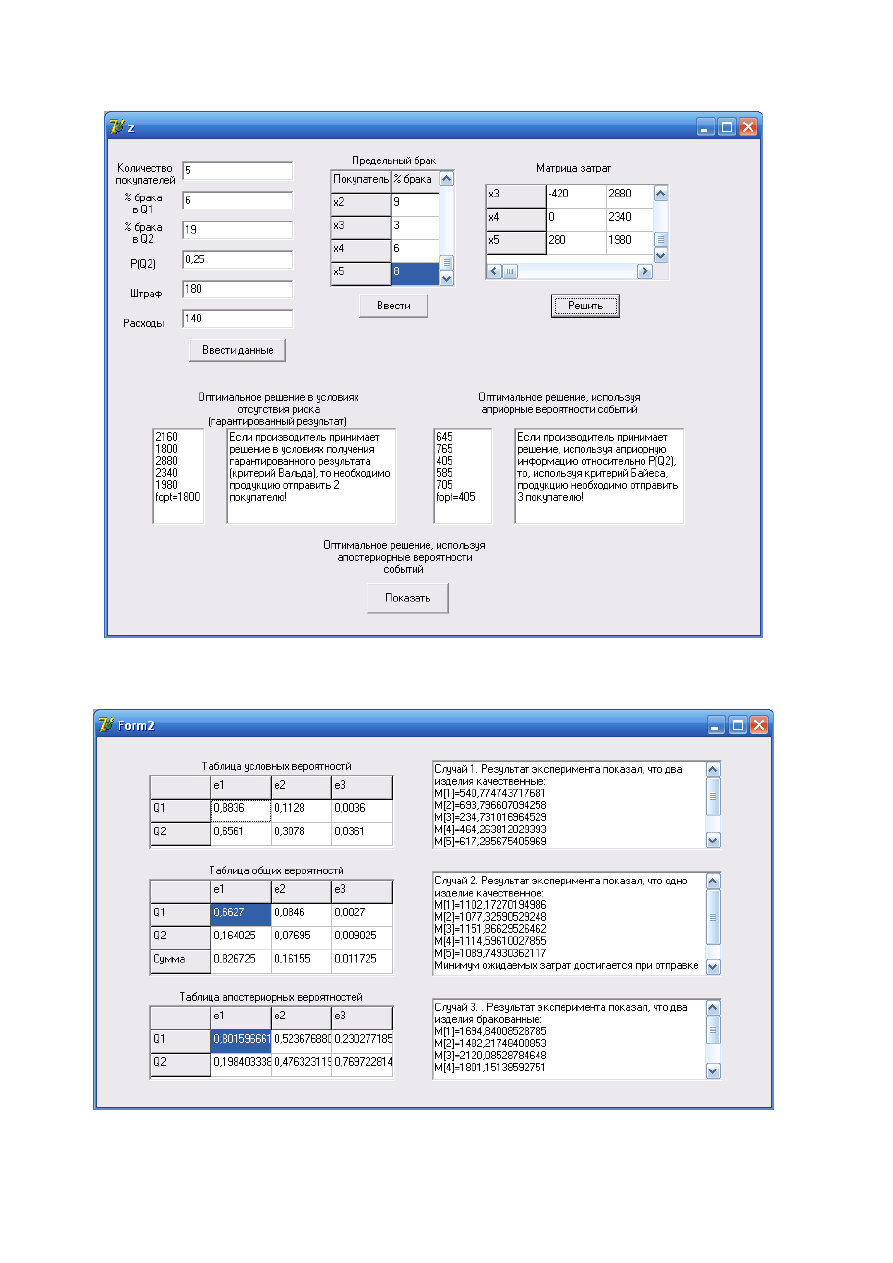
Task: Click scroll-up arrow of Случай 2 box
Action: point(713,882)
